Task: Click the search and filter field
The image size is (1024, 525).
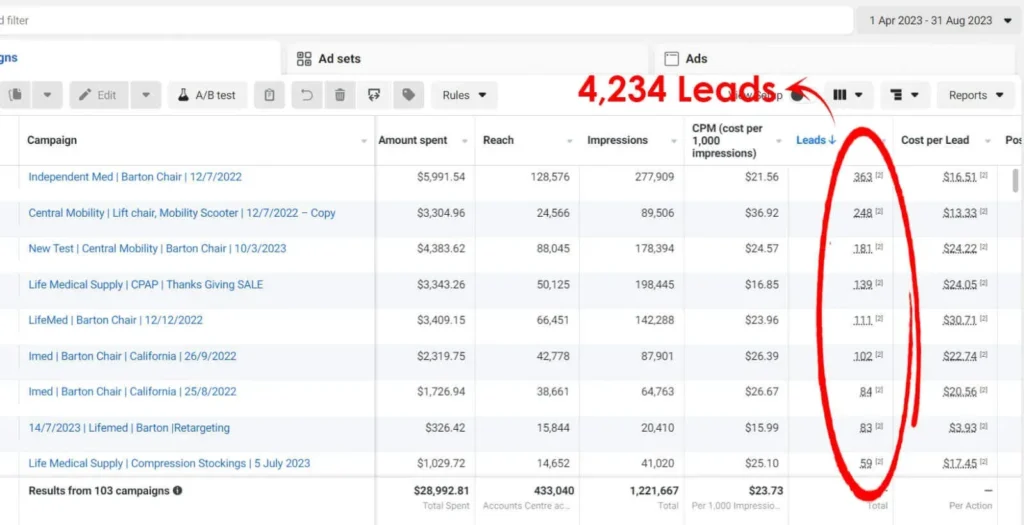Action: click(424, 20)
